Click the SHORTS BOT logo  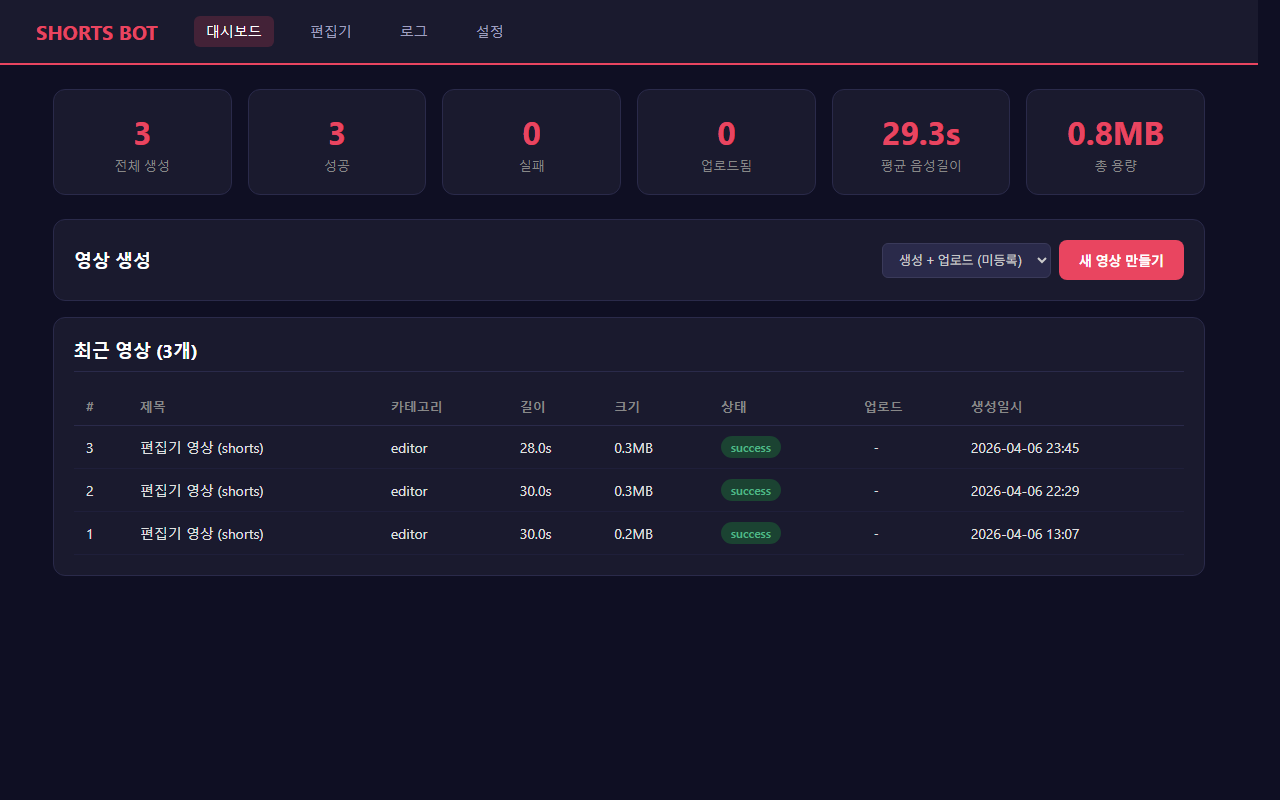coord(97,33)
